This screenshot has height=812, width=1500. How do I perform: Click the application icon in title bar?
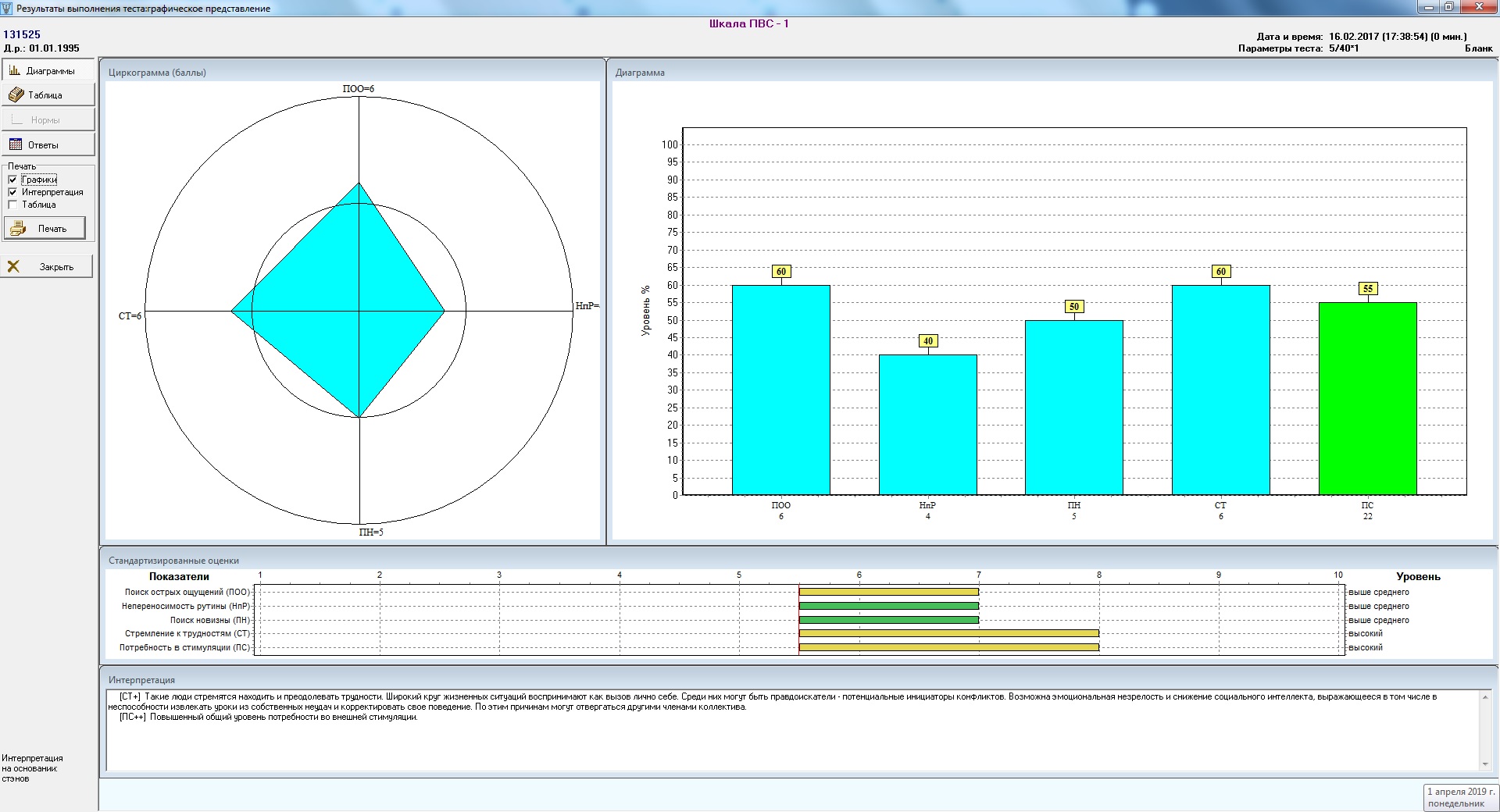point(8,8)
